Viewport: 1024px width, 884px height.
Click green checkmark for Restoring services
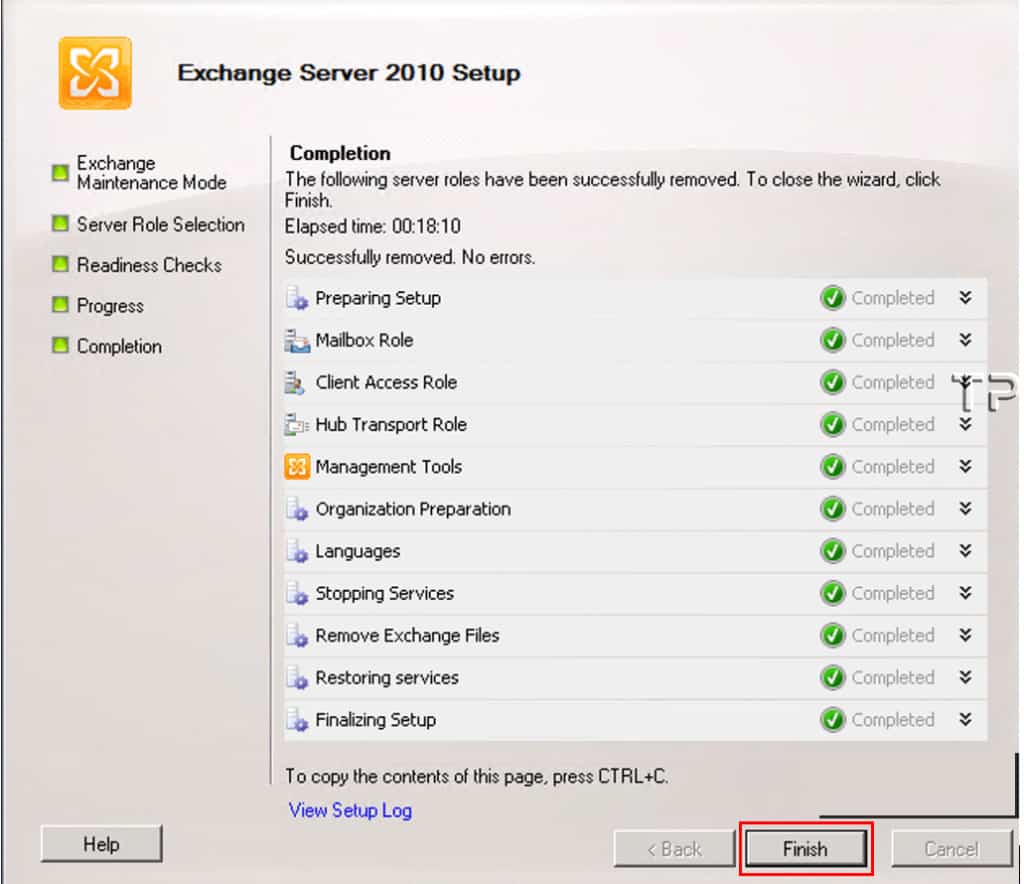click(833, 678)
